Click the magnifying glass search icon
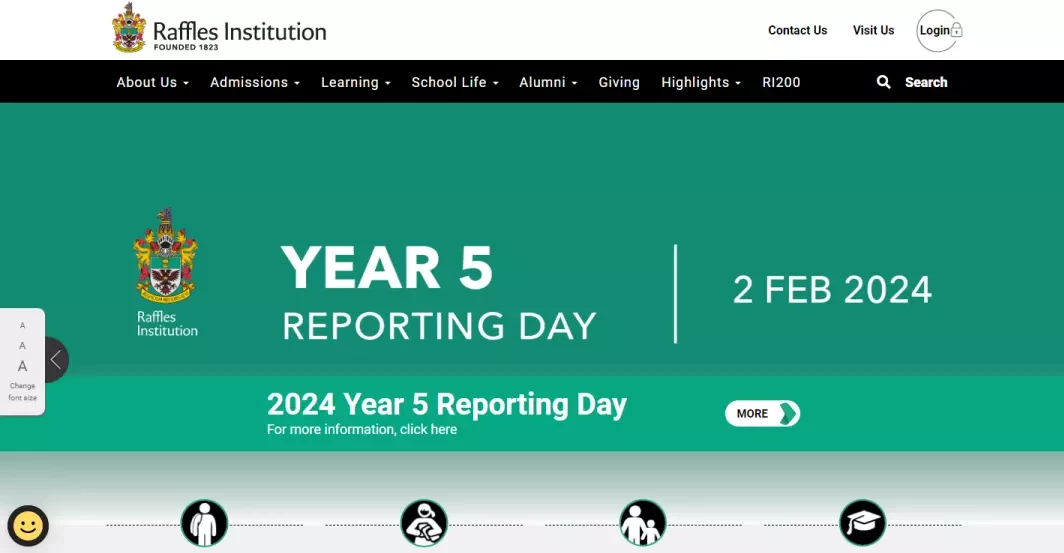The height and width of the screenshot is (553, 1064). pyautogui.click(x=884, y=82)
